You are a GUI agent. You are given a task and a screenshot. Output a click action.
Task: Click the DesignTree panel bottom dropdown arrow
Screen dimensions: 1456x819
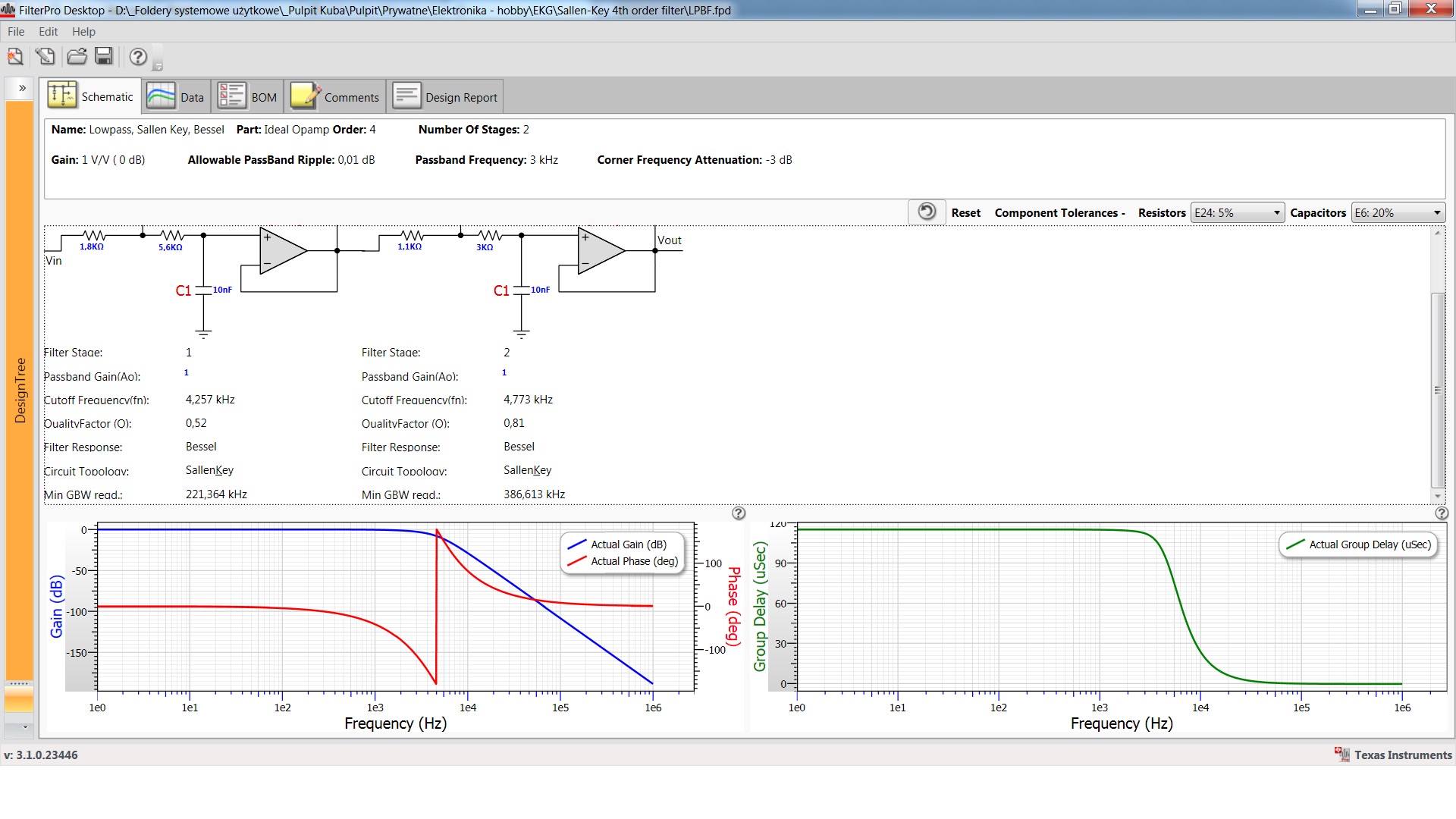(25, 727)
